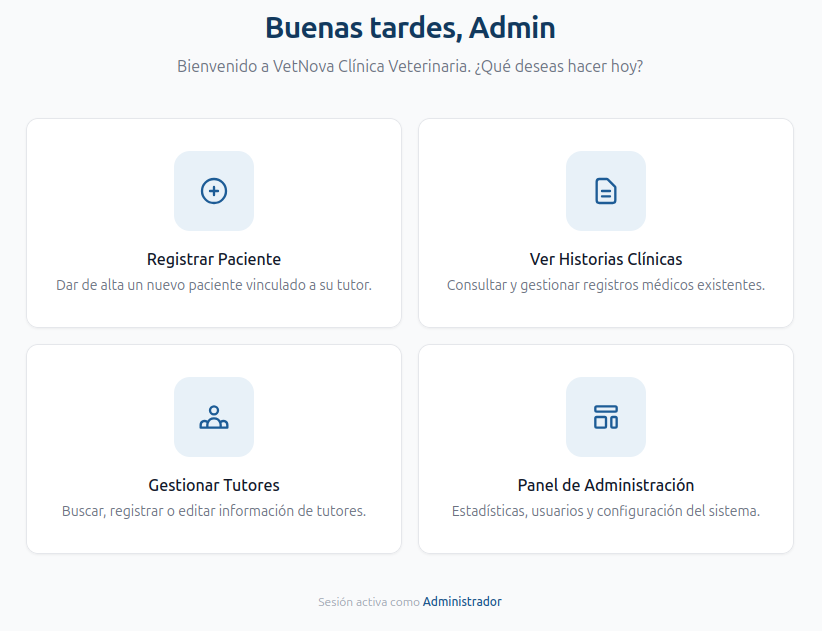Click the document icon for Historias Clínicas

605,191
